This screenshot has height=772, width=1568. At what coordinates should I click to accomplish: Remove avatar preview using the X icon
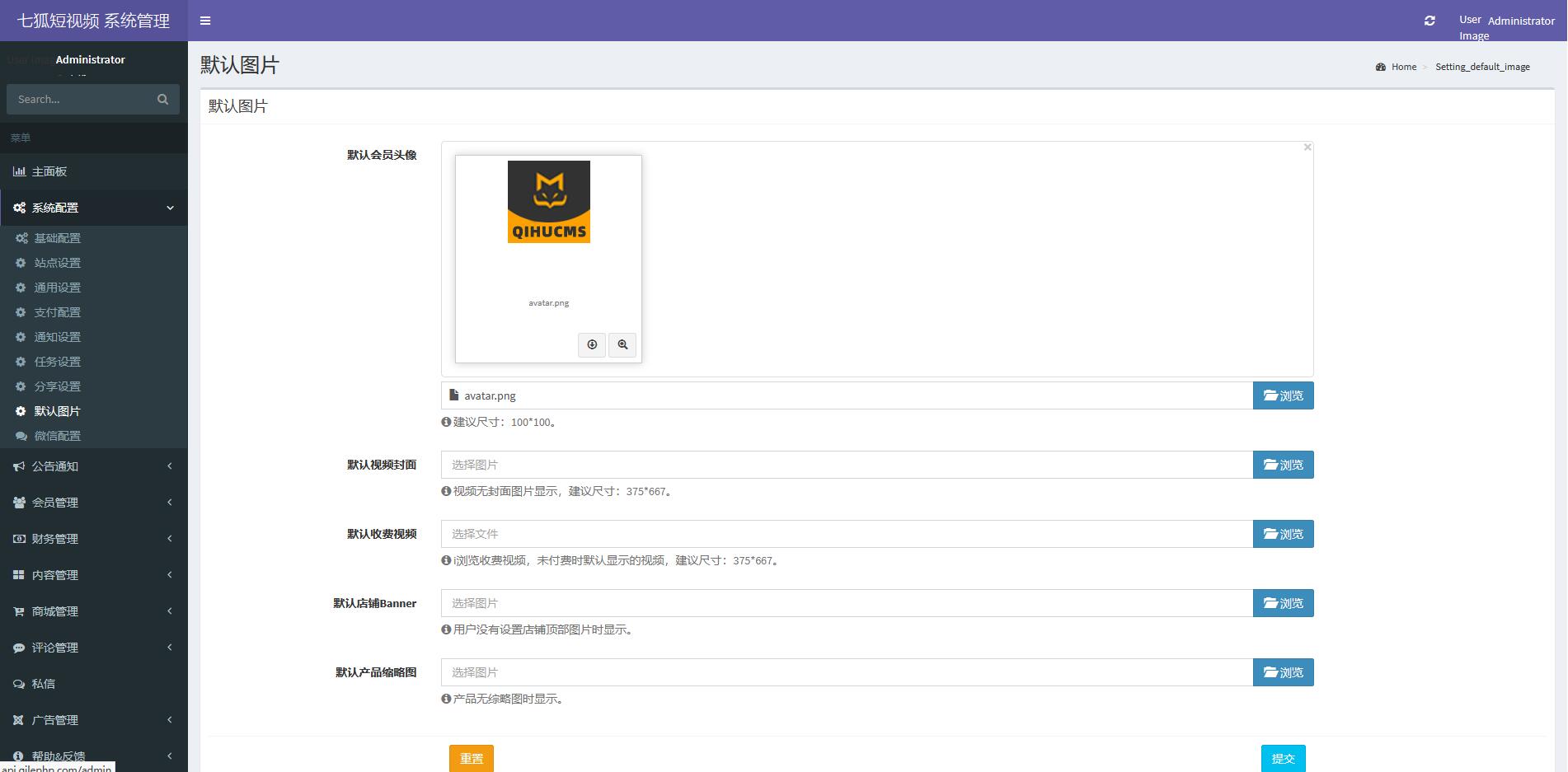click(1307, 147)
